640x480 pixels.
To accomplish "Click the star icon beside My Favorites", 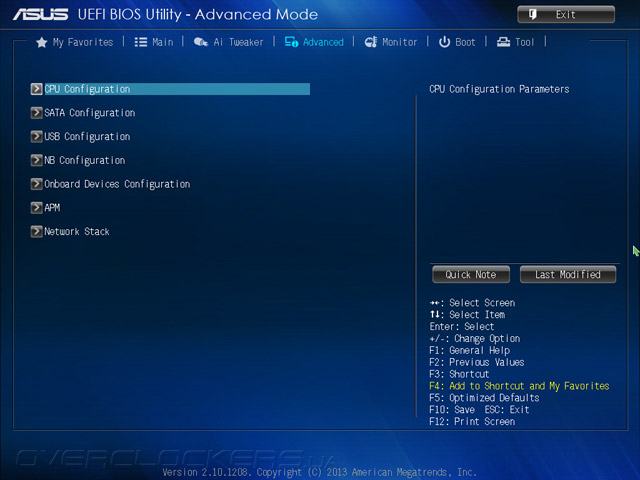I will [42, 42].
